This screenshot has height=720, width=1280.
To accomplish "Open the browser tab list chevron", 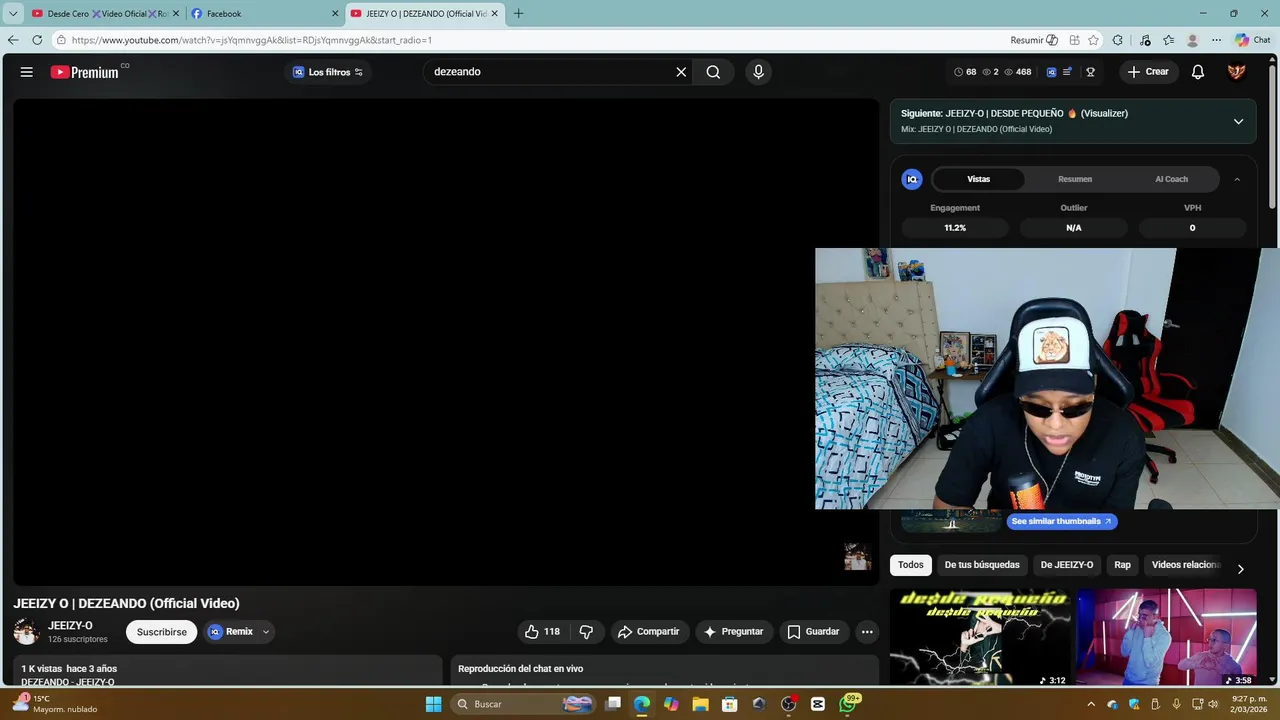I will tap(13, 13).
